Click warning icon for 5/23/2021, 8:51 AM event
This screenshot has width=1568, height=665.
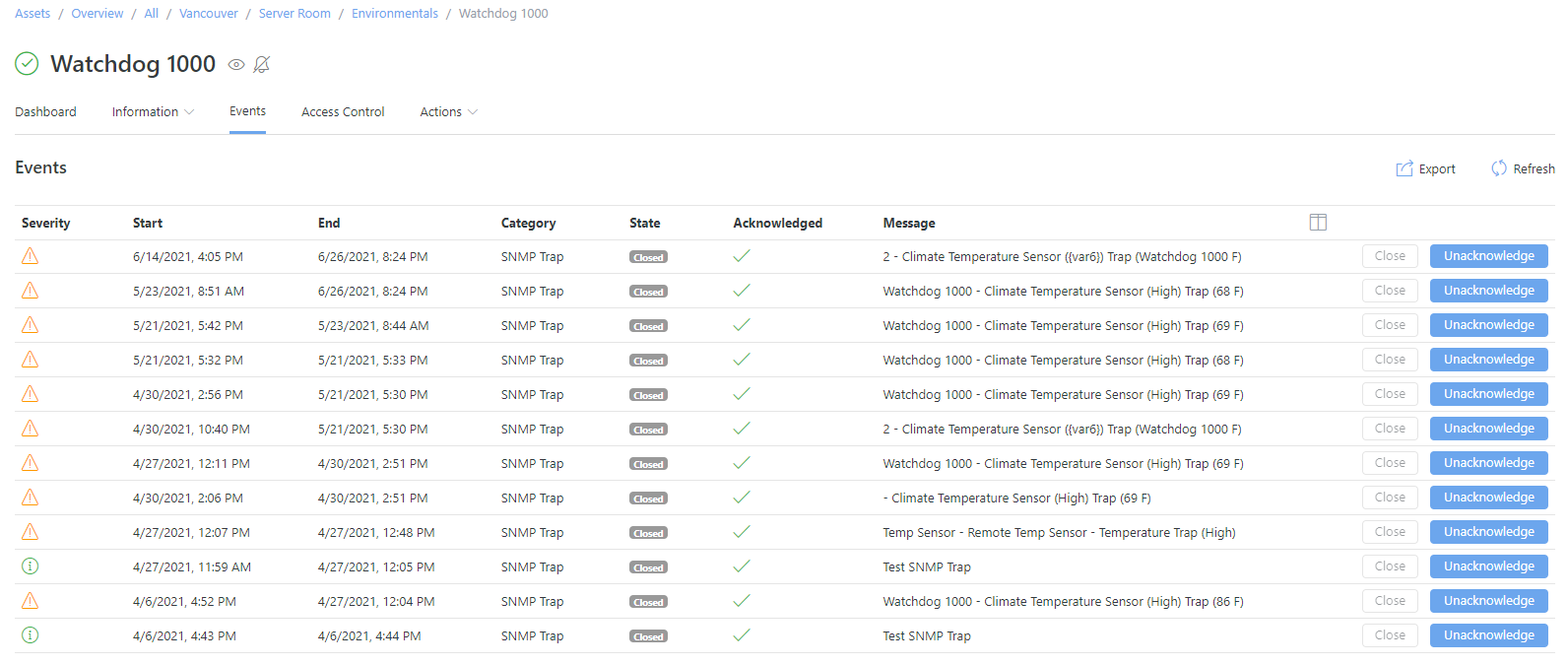tap(31, 291)
